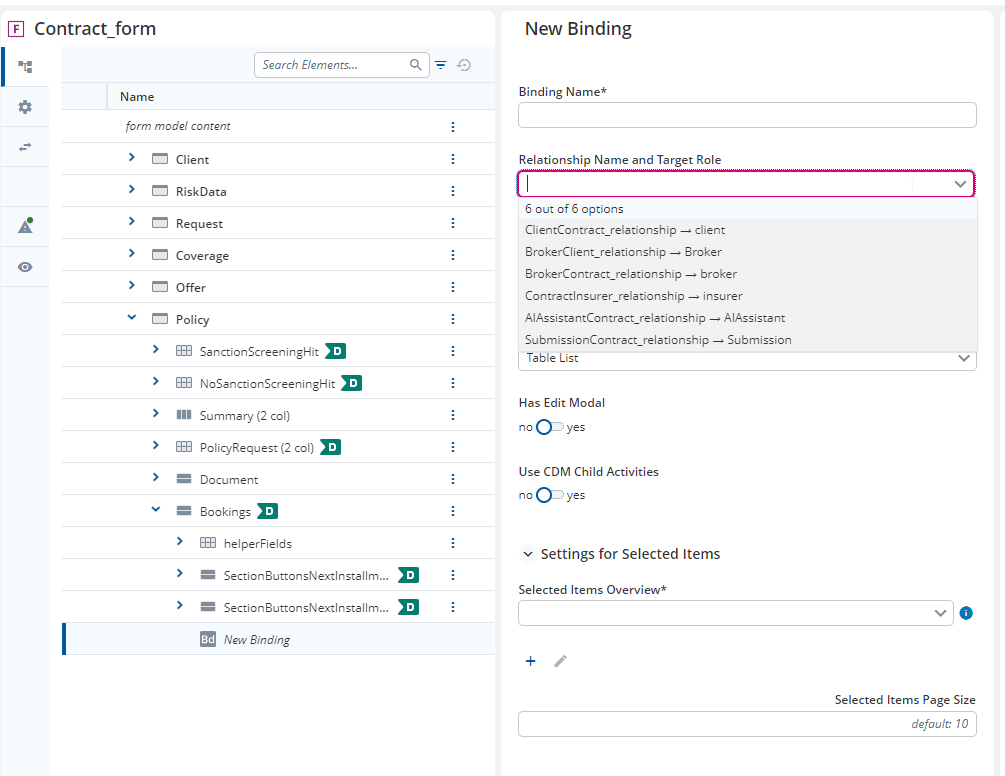
Task: Open the helperFields row options menu
Action: [453, 543]
